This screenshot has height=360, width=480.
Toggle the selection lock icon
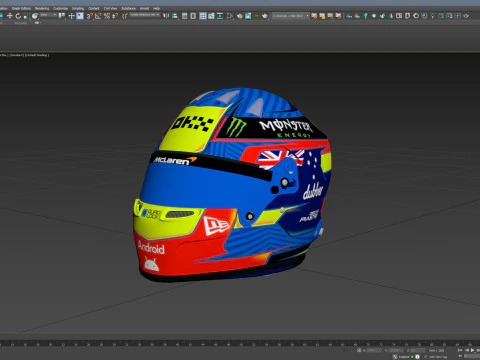(359, 350)
